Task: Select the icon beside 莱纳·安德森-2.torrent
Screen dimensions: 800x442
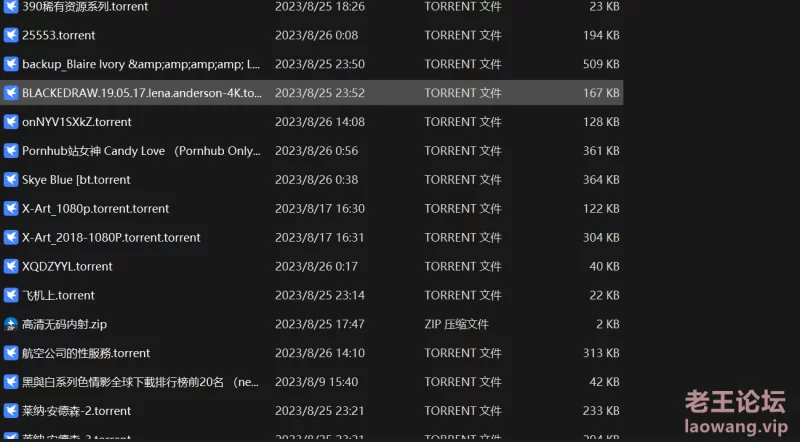Action: coord(11,411)
